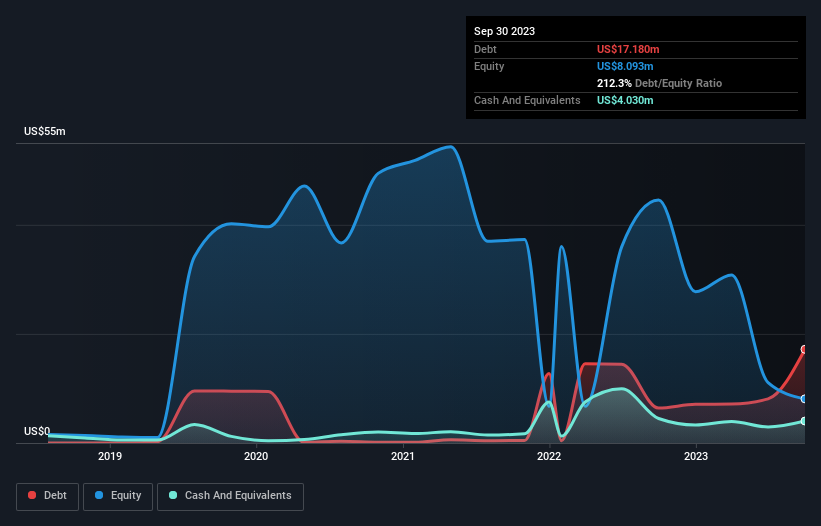821x526 pixels.
Task: Toggle the Debt series legend button
Action: (47, 496)
